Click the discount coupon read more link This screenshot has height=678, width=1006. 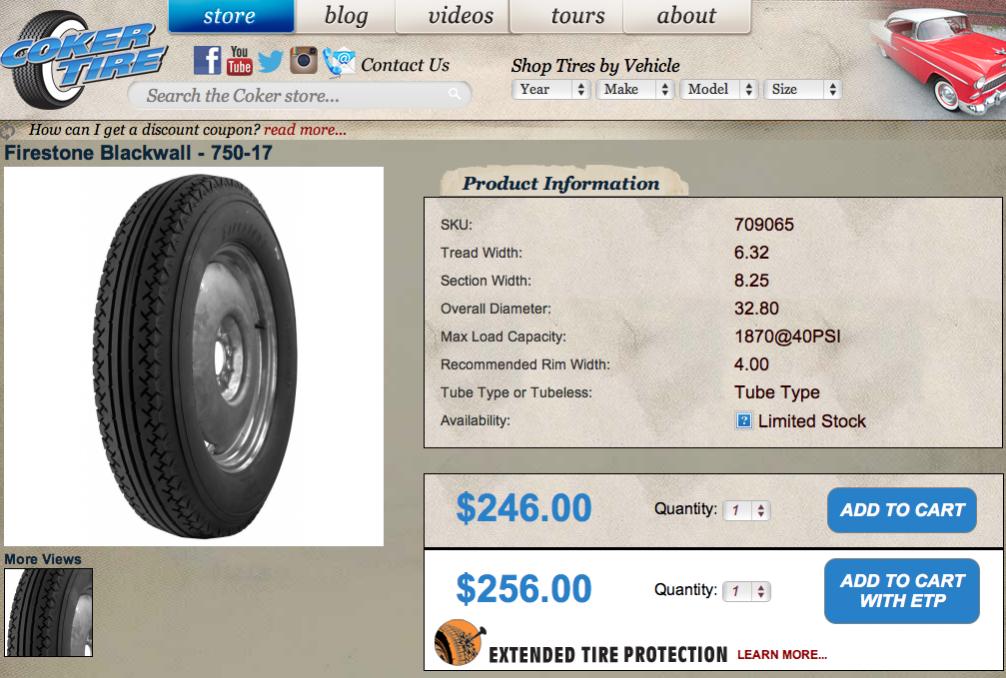click(x=305, y=130)
